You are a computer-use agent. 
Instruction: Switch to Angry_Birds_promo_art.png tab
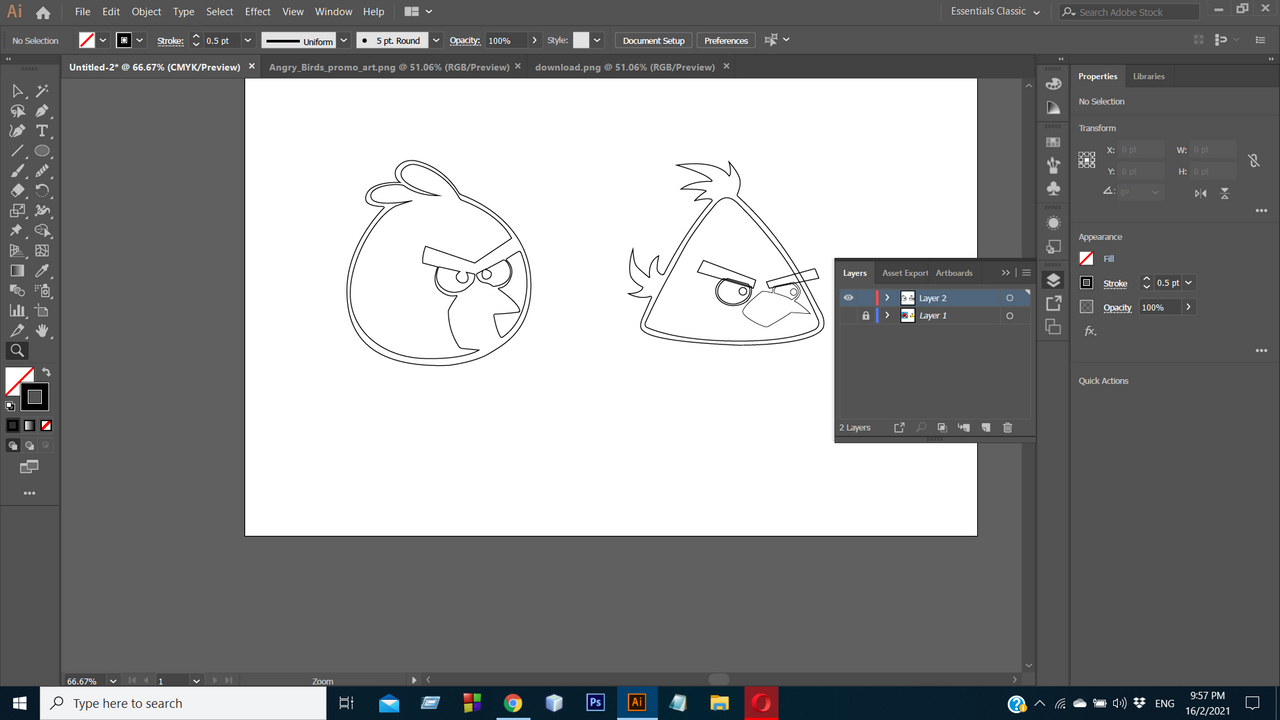pyautogui.click(x=388, y=67)
